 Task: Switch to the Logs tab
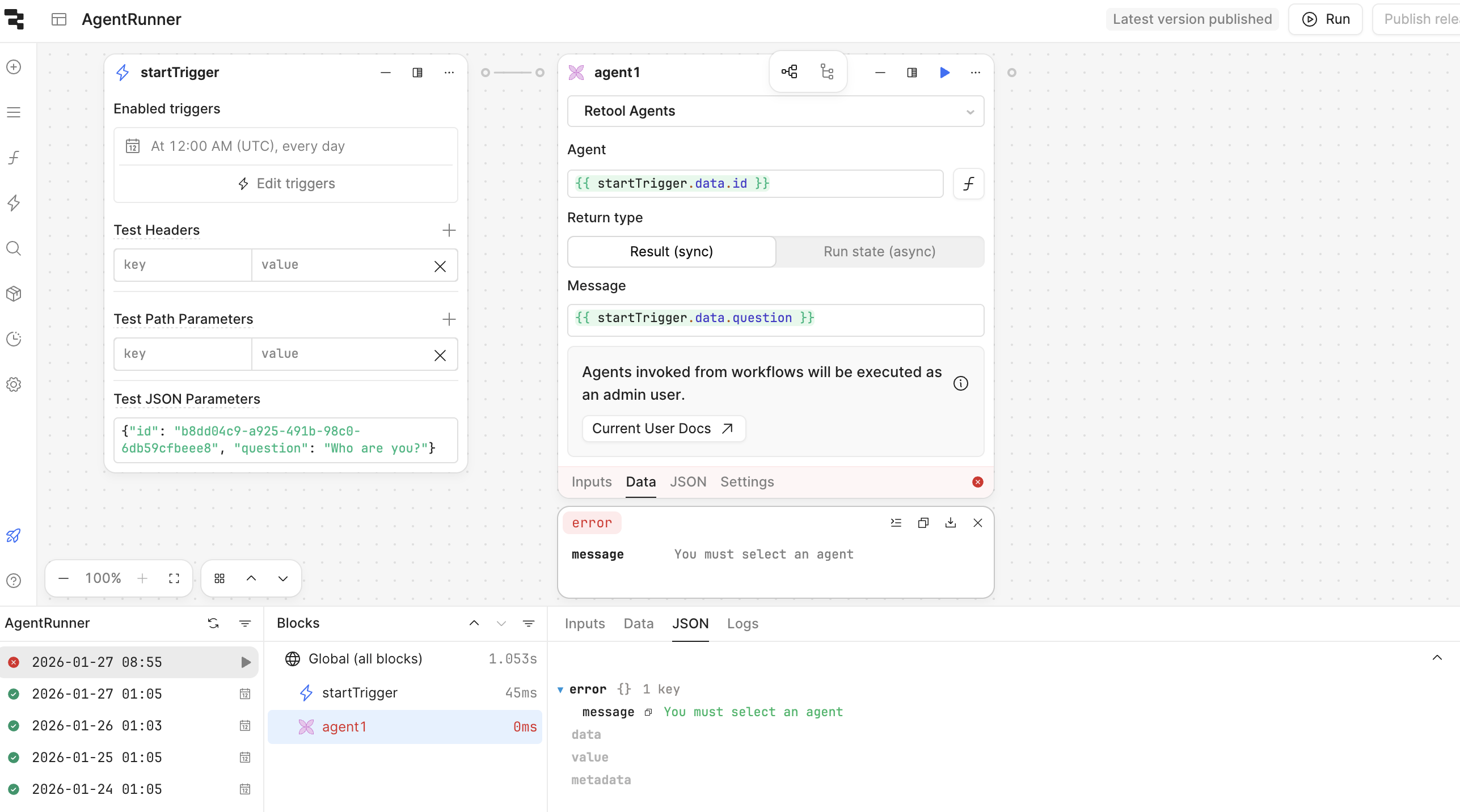(742, 624)
